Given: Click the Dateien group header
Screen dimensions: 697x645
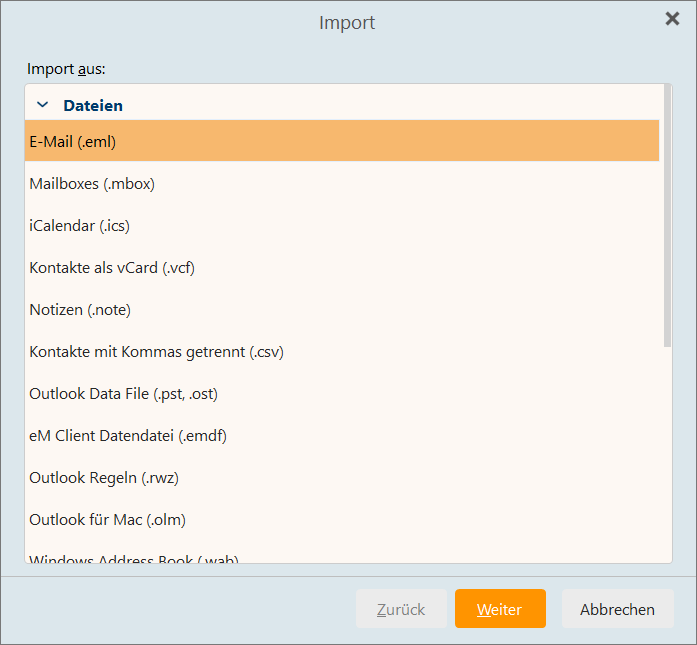Looking at the screenshot, I should click(93, 105).
